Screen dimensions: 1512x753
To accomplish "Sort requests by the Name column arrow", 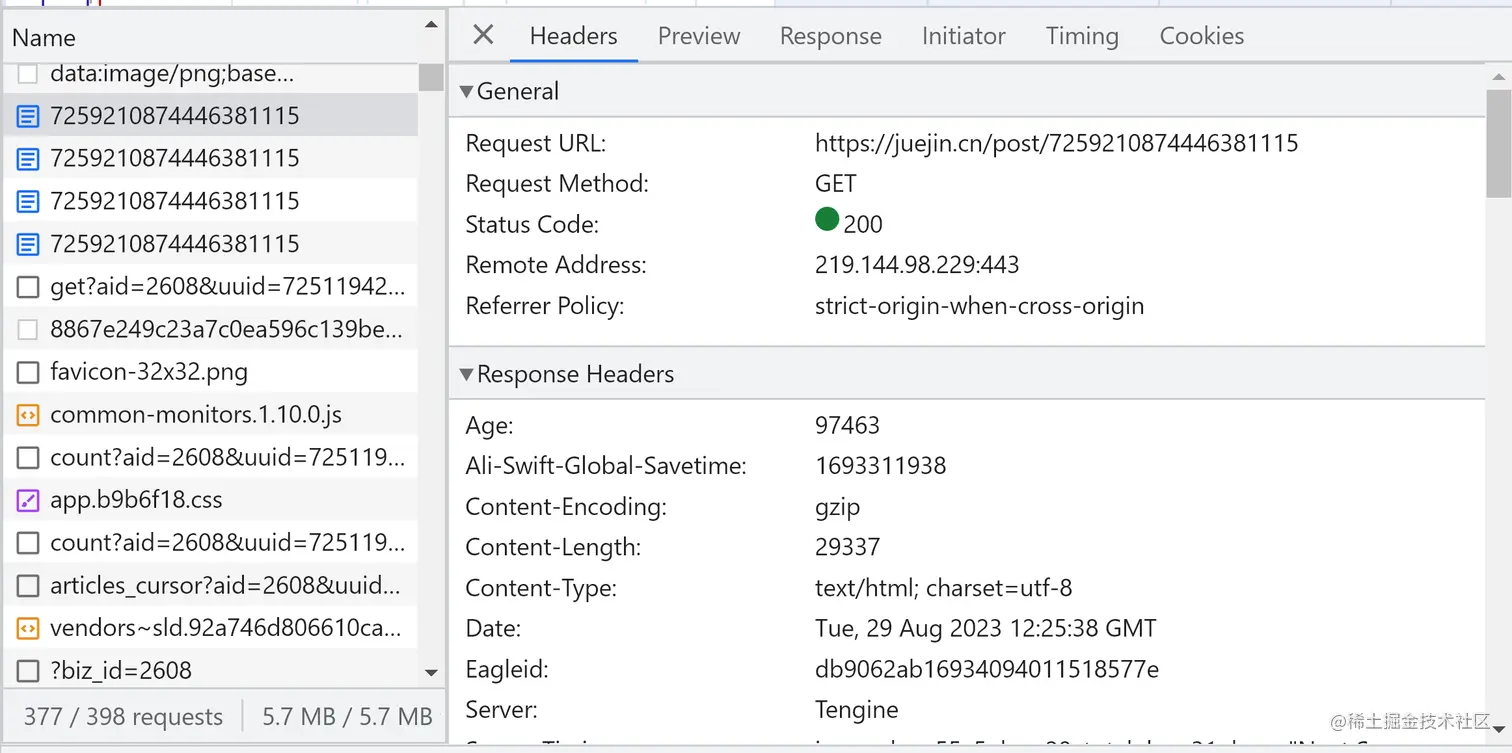I will point(431,25).
